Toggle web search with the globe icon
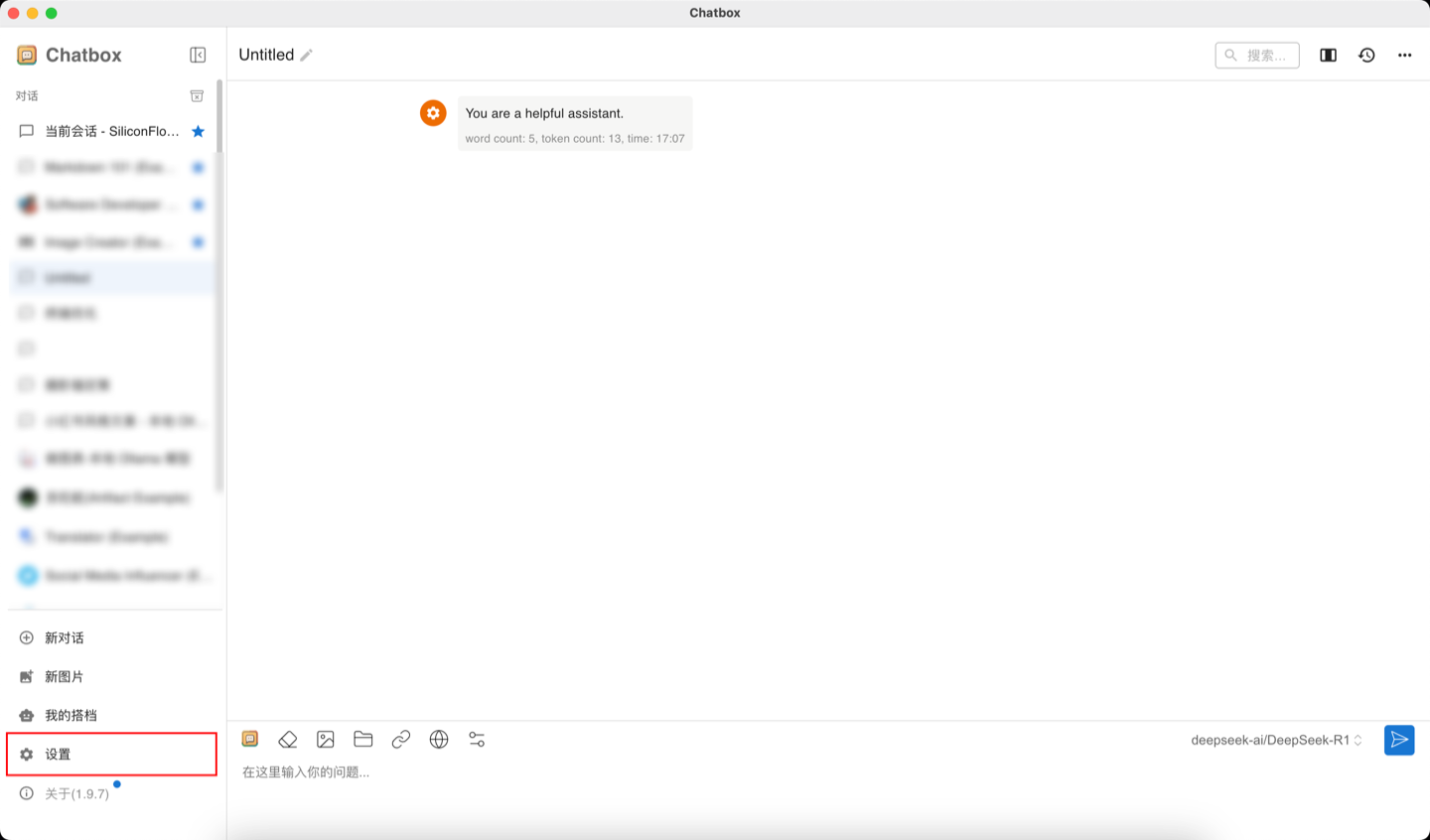The height and width of the screenshot is (840, 1430). 439,740
